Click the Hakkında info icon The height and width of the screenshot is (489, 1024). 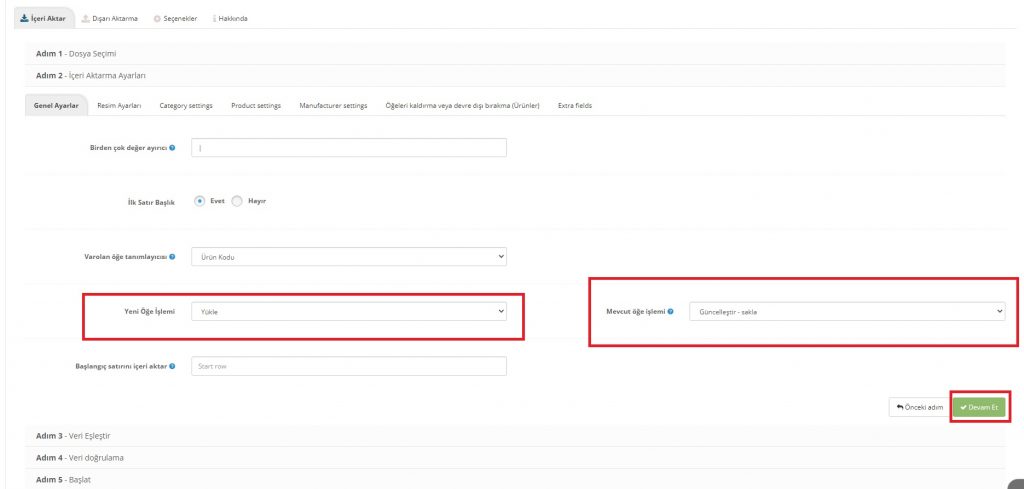coord(214,19)
